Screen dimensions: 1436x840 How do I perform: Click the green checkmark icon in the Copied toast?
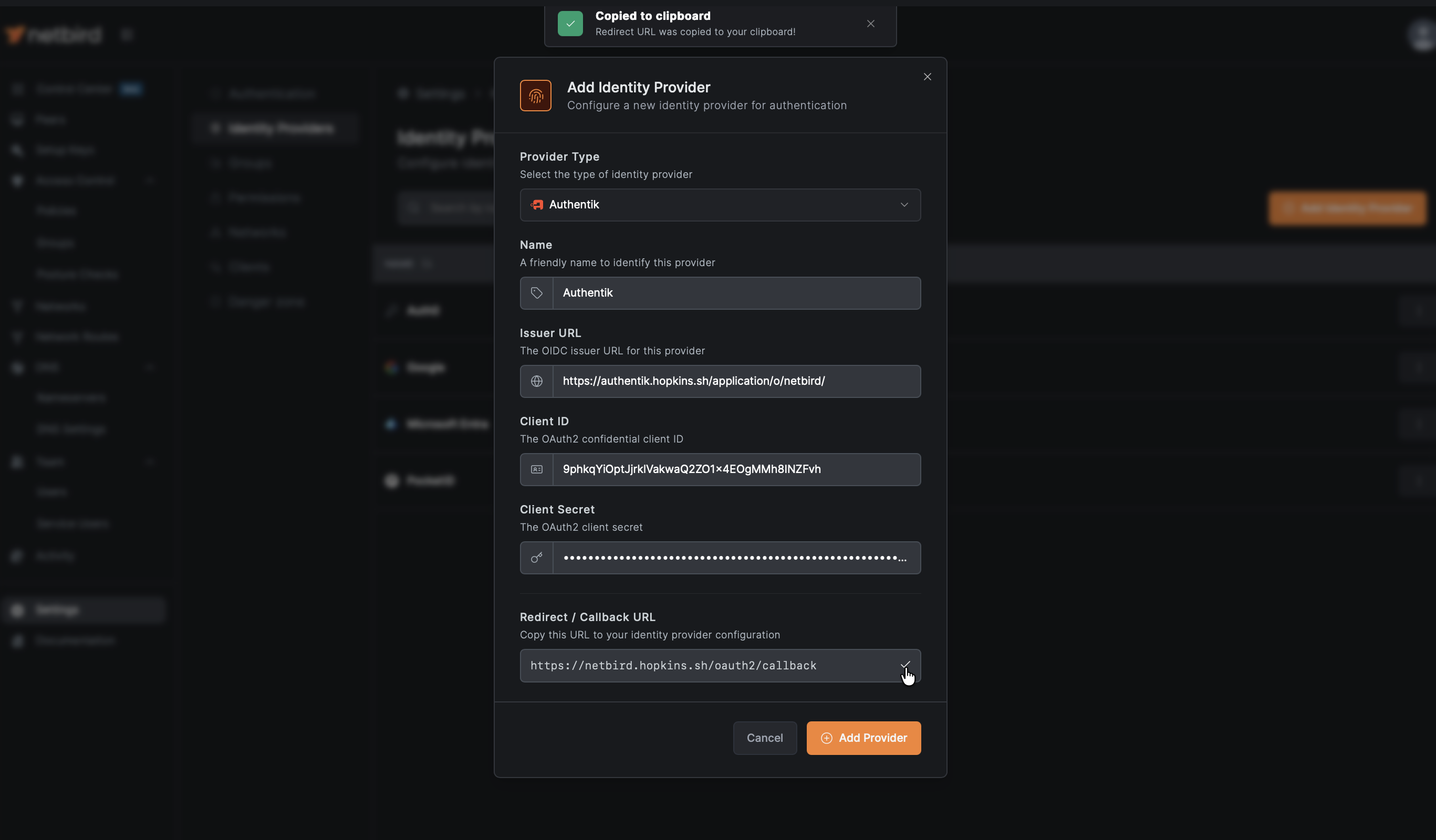[570, 23]
